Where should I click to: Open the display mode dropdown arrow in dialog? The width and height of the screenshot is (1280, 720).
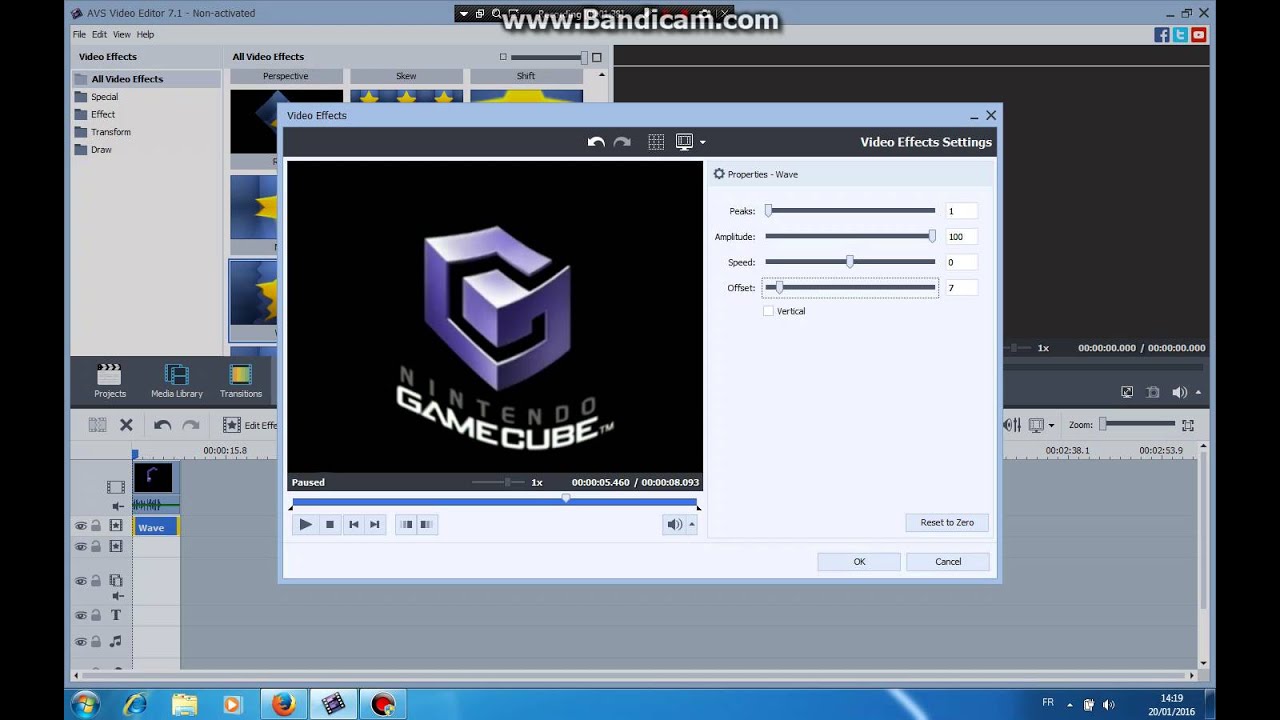703,143
